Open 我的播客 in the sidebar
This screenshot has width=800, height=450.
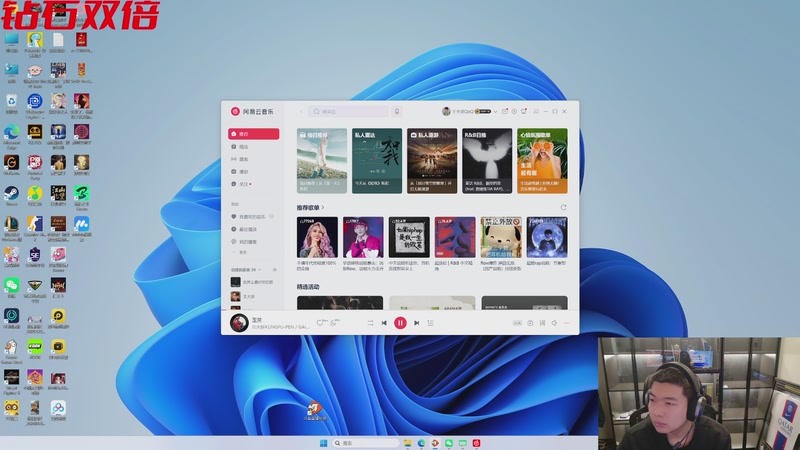click(x=254, y=242)
